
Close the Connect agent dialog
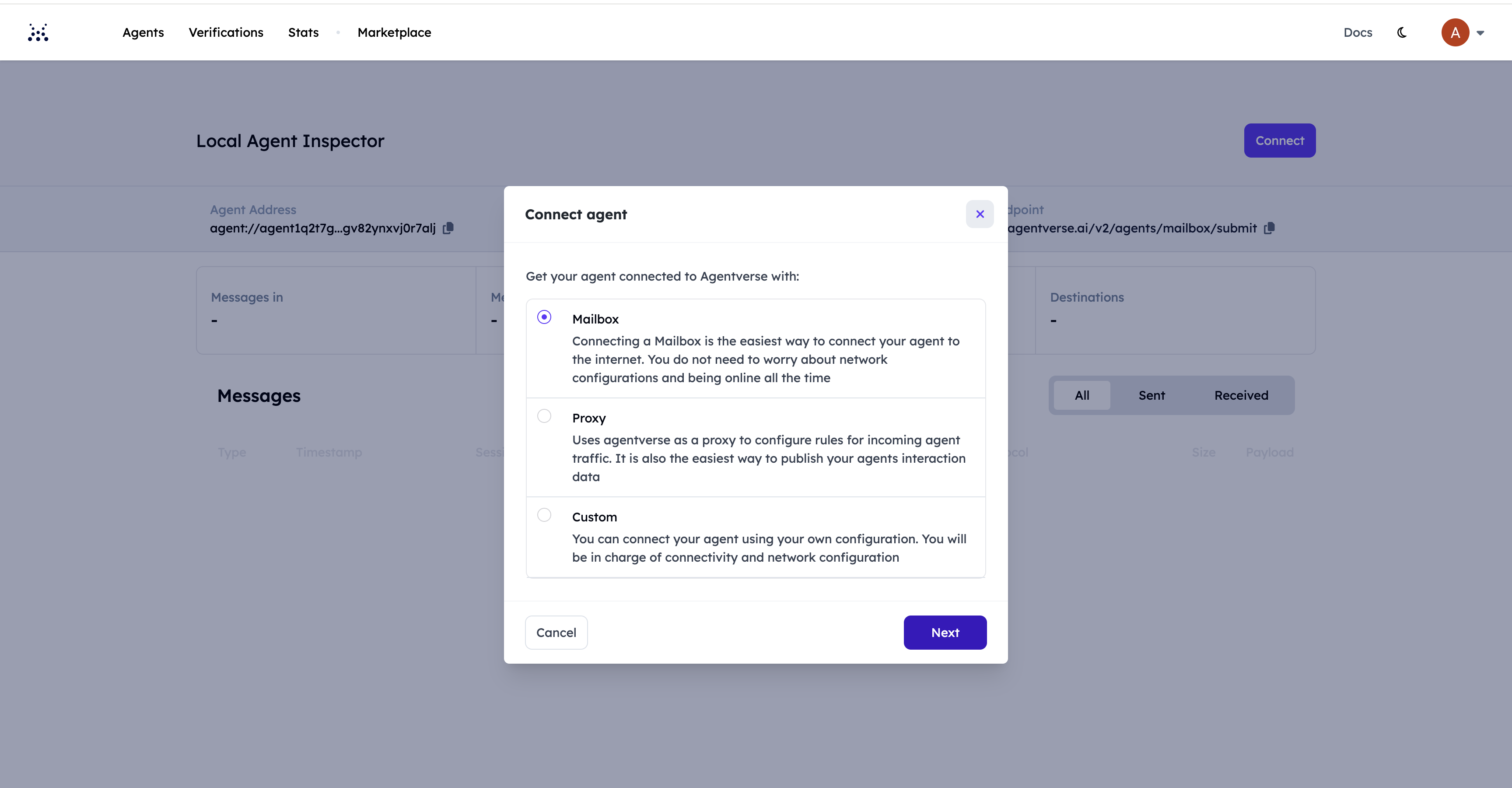point(980,214)
